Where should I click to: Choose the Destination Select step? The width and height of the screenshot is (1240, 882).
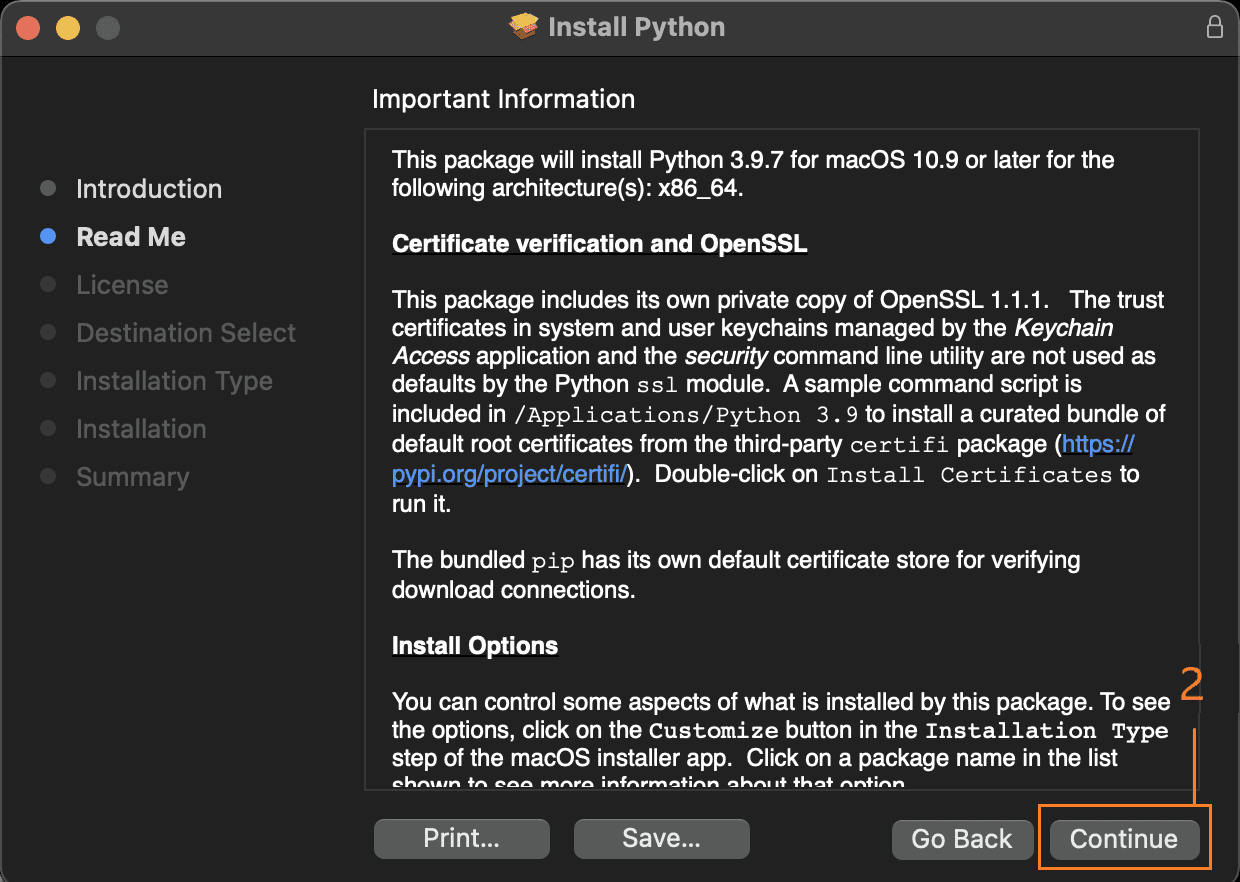click(186, 333)
